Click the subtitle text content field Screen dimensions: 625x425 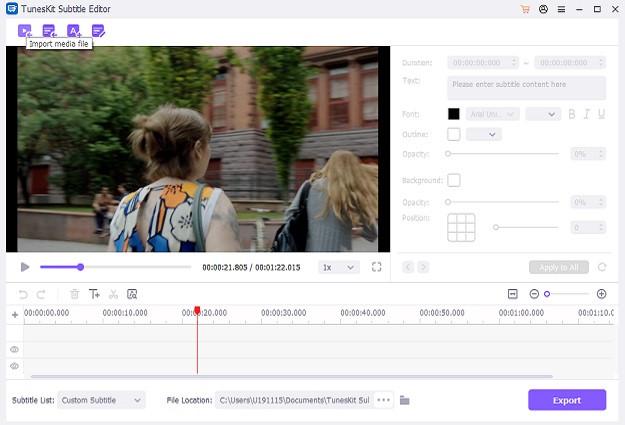(x=527, y=88)
